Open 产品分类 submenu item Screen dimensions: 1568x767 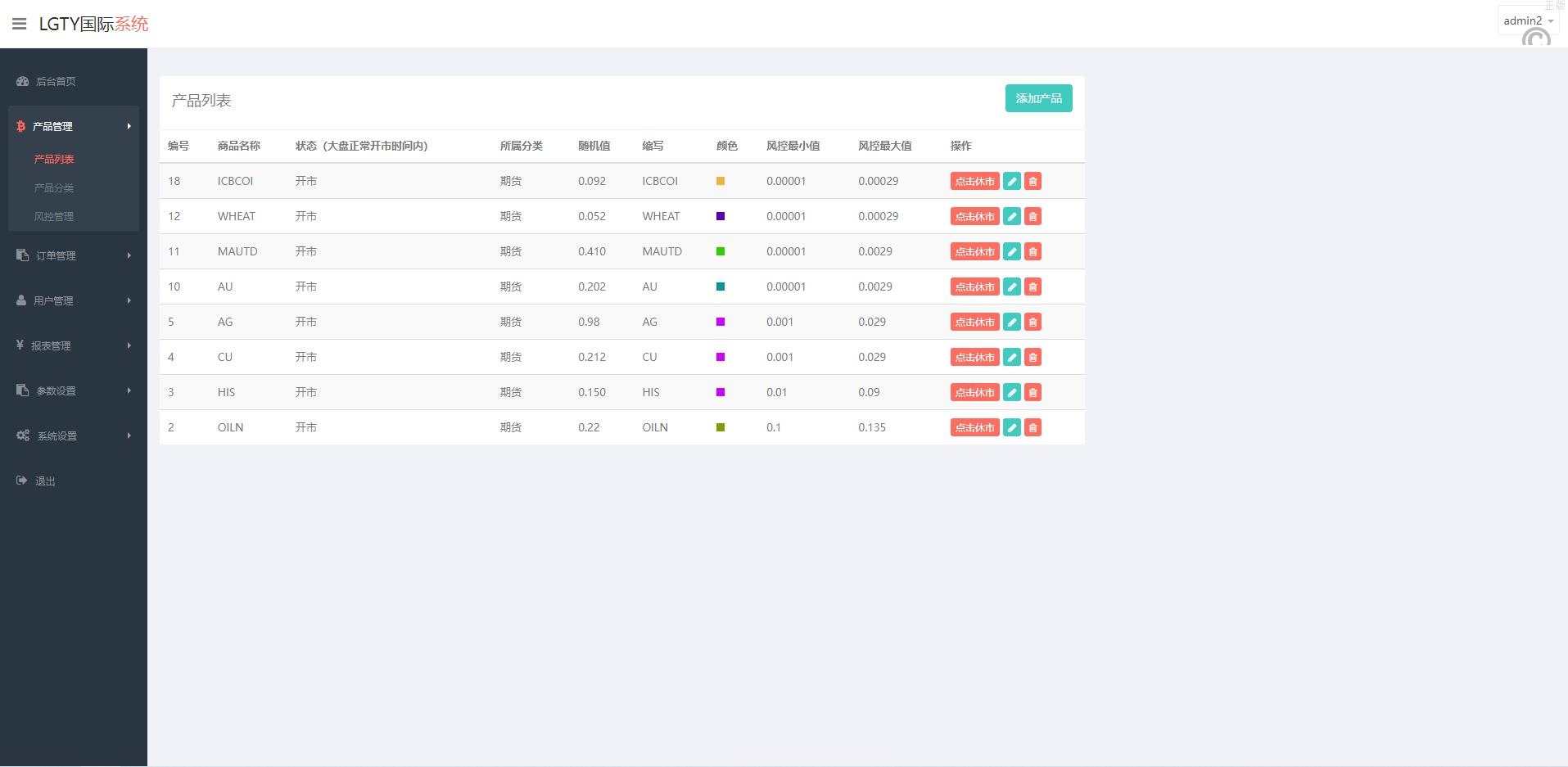pos(54,187)
